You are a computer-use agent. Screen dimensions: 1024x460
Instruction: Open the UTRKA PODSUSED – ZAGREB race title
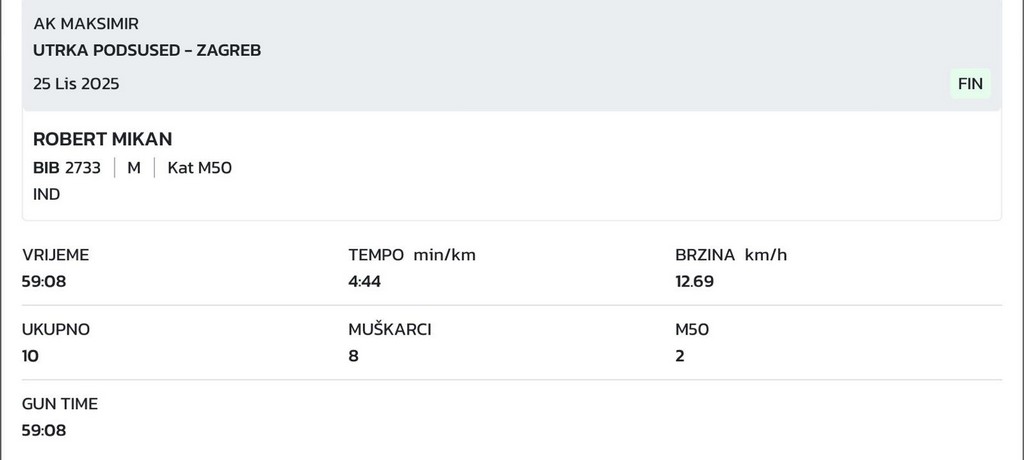tap(147, 50)
